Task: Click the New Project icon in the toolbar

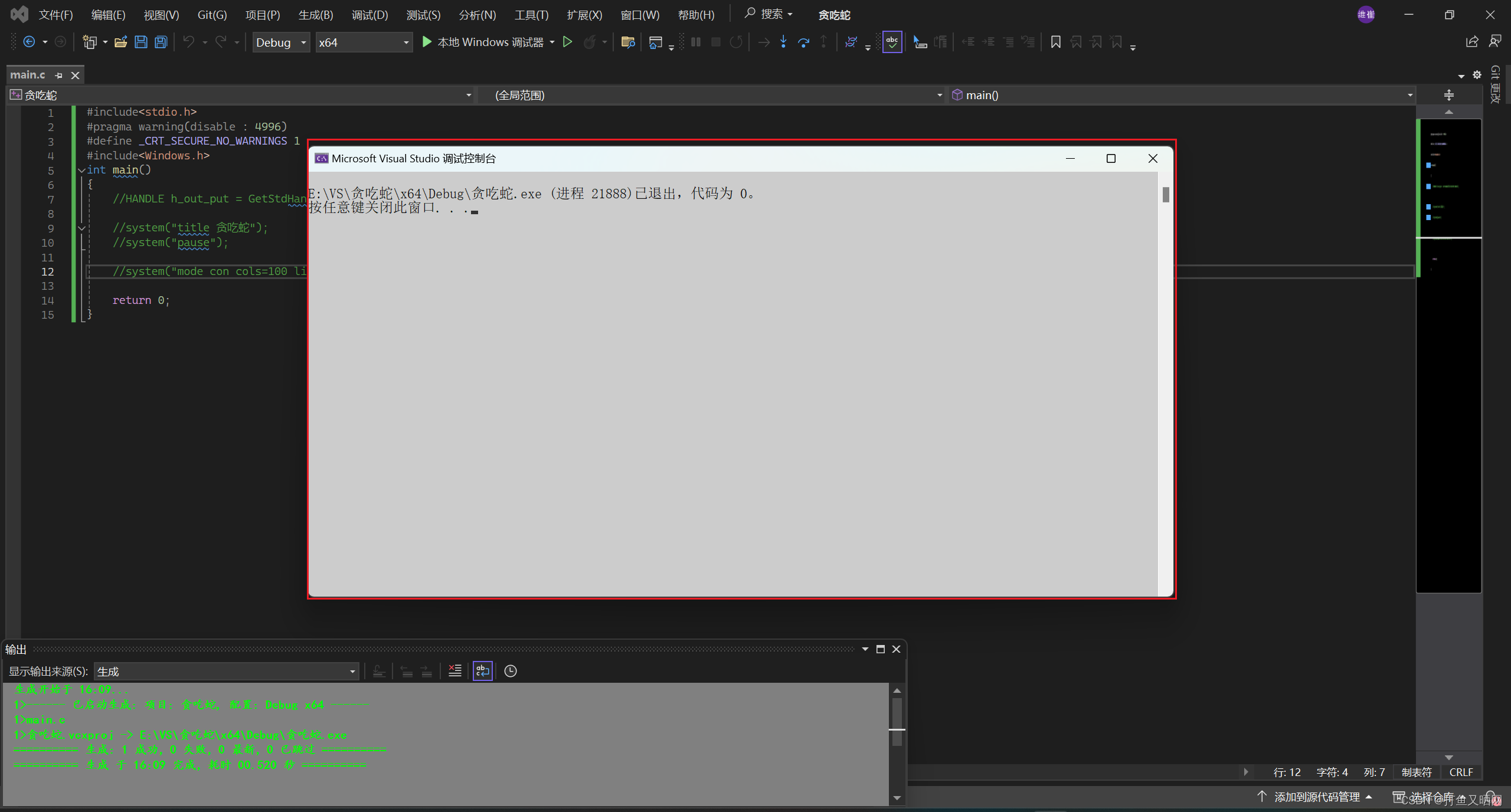Action: tap(90, 42)
